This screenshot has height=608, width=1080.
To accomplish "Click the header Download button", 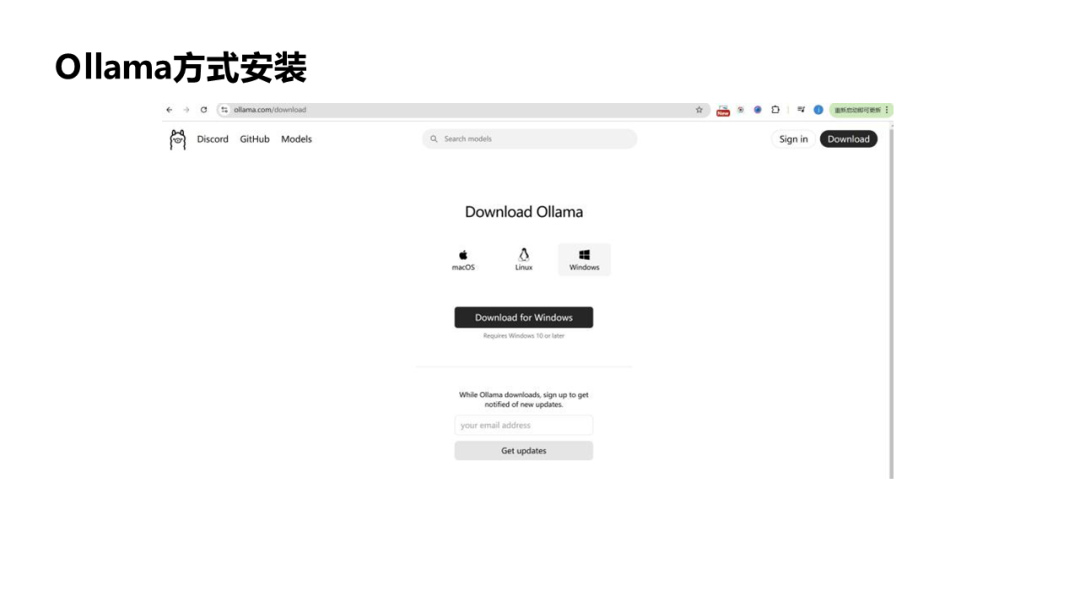I will (849, 139).
